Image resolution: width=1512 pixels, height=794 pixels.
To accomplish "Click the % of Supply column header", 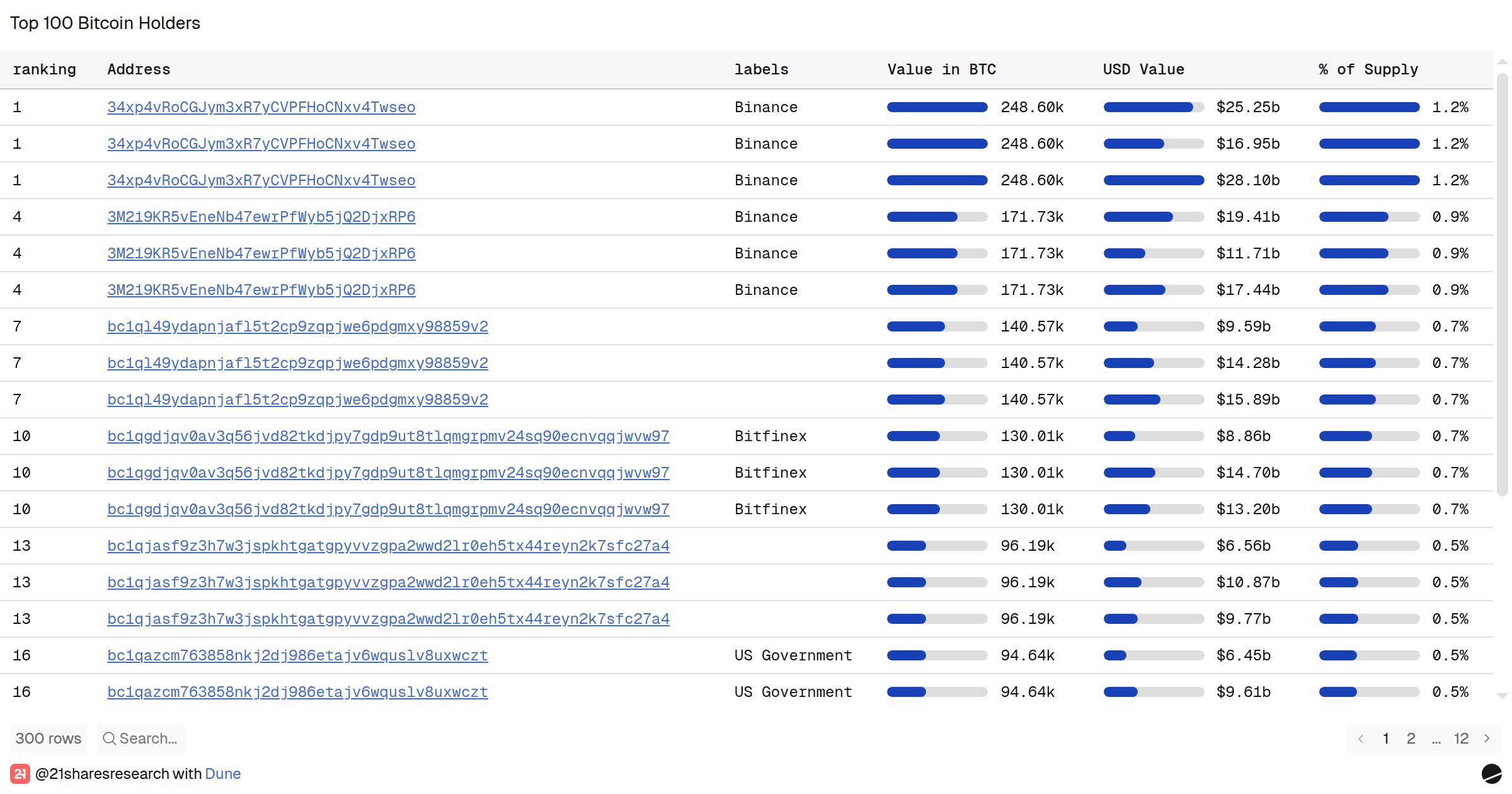I will tap(1368, 69).
